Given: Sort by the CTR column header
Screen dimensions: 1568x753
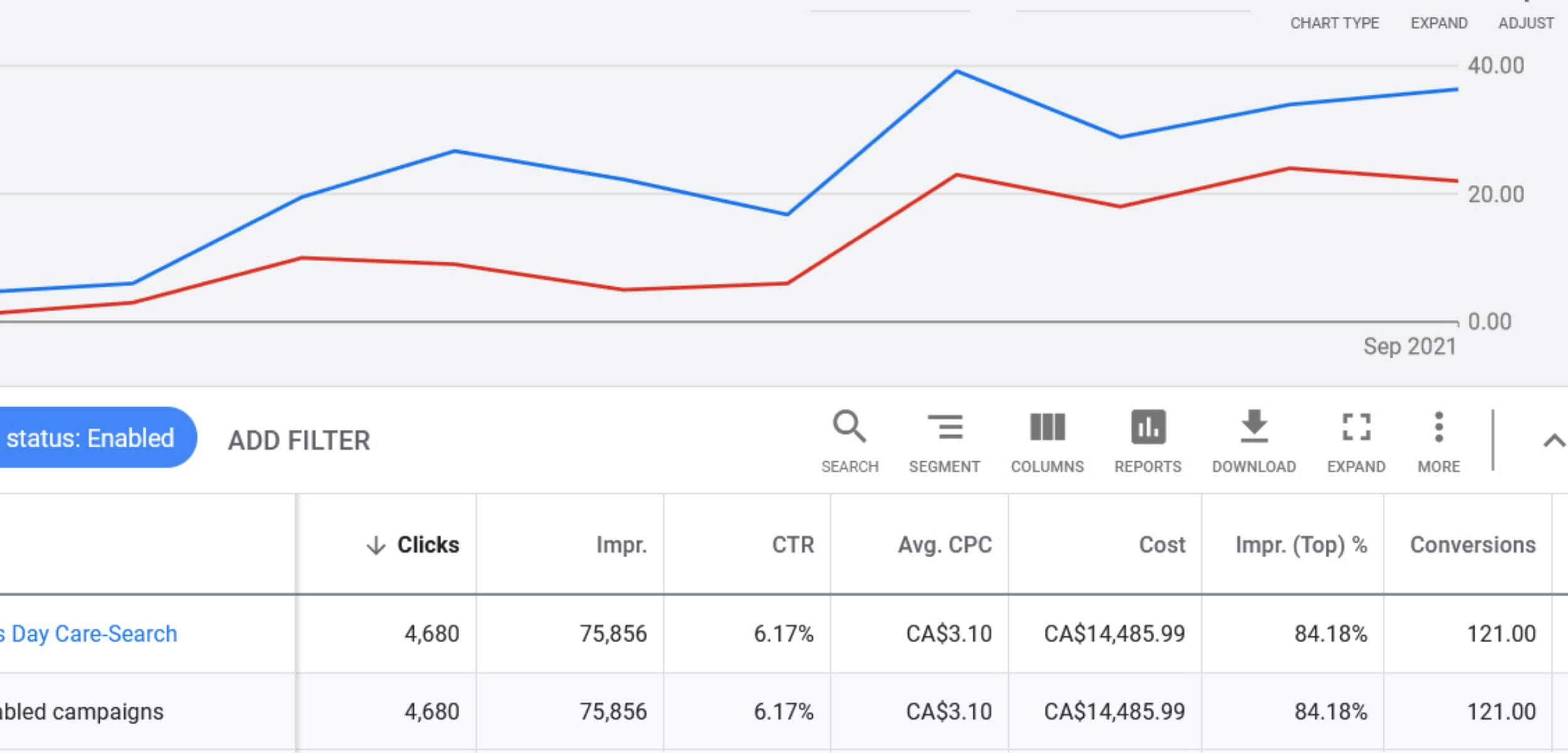Looking at the screenshot, I should [792, 545].
